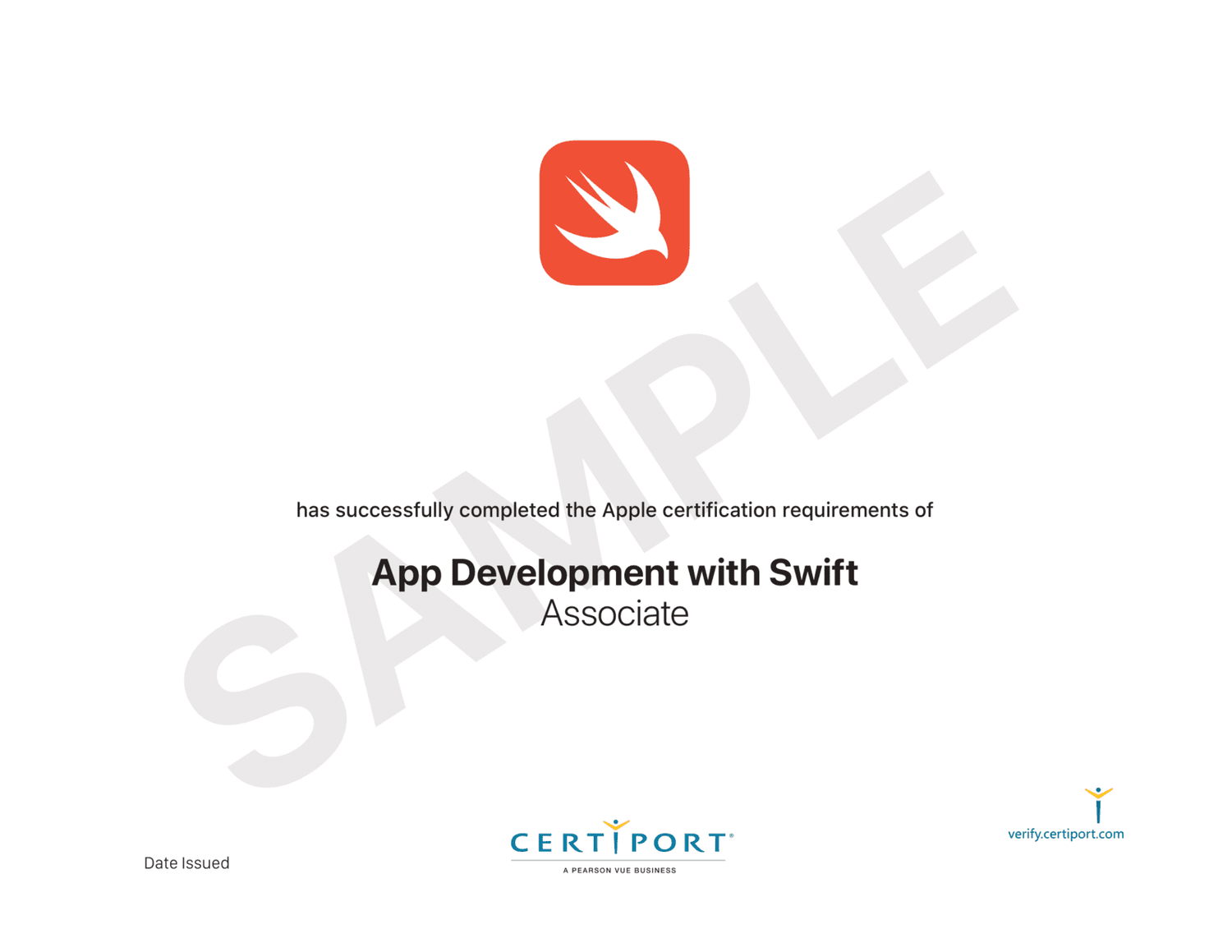This screenshot has height=952, width=1232.
Task: Click the Certiport logo at bottom center
Action: [620, 844]
